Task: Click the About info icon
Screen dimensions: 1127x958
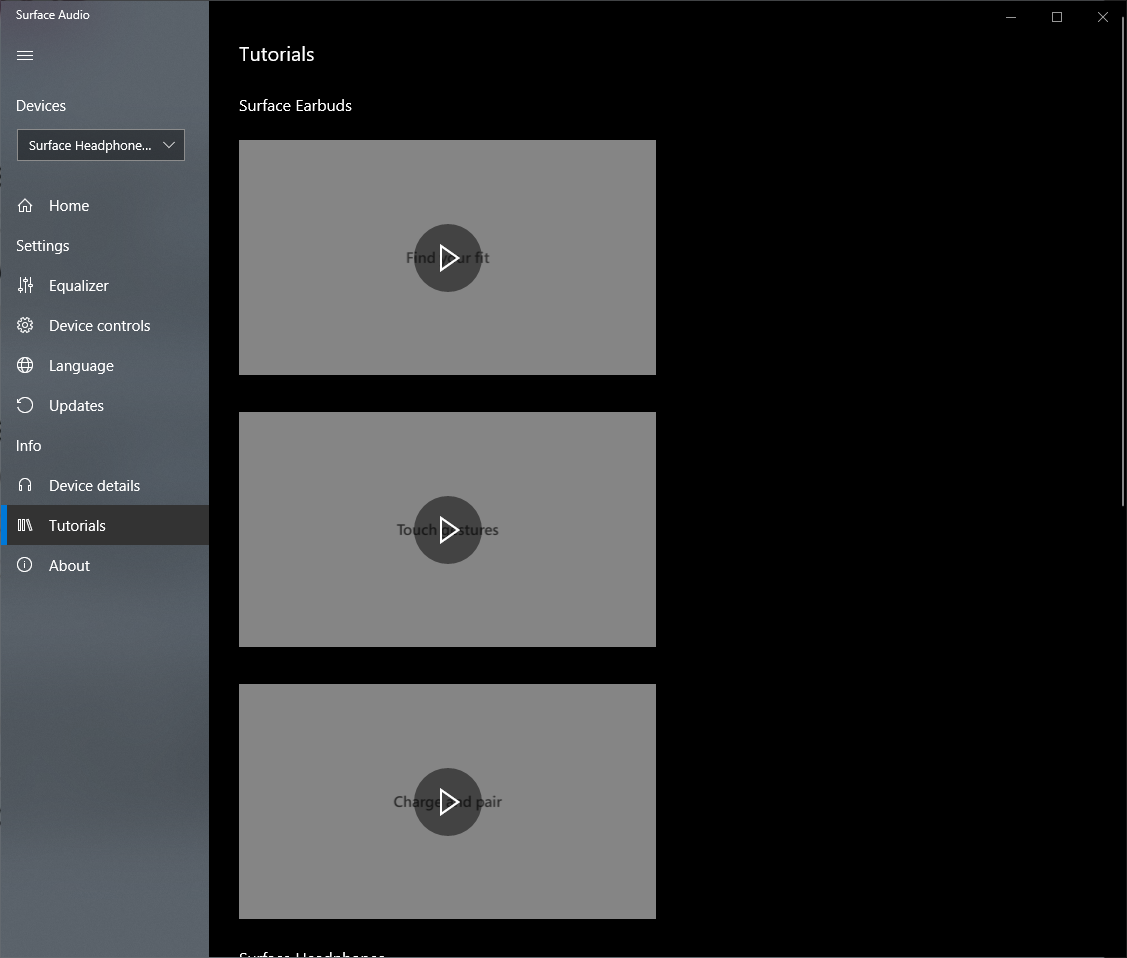Action: coord(26,566)
